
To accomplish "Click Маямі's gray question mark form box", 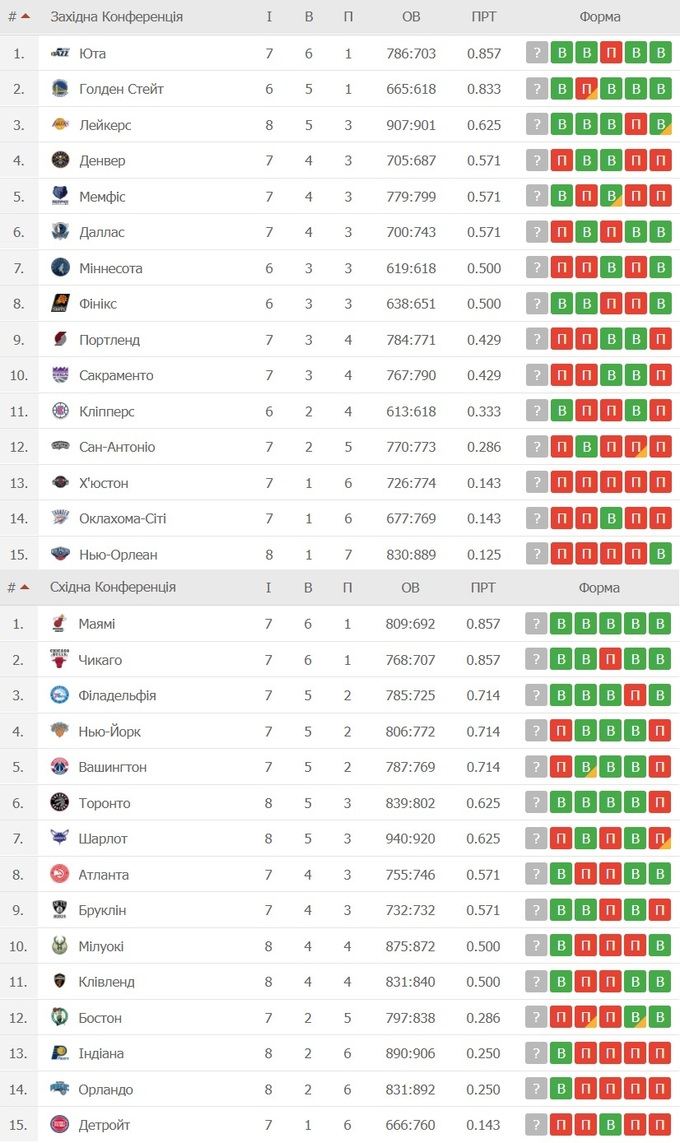I will (538, 624).
